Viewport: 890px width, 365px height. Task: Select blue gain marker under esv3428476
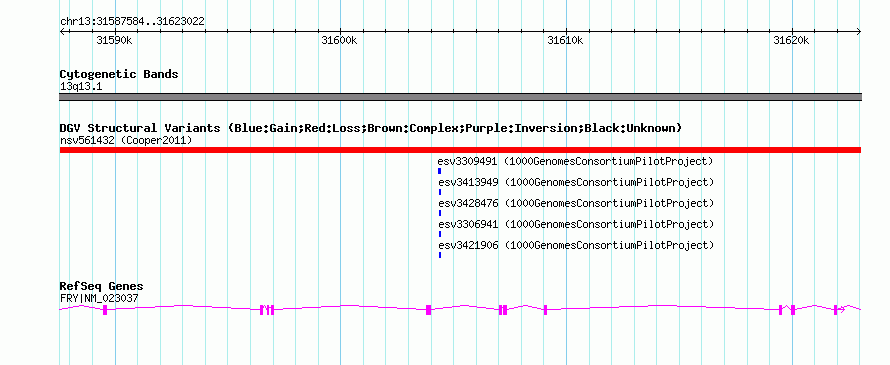point(440,213)
